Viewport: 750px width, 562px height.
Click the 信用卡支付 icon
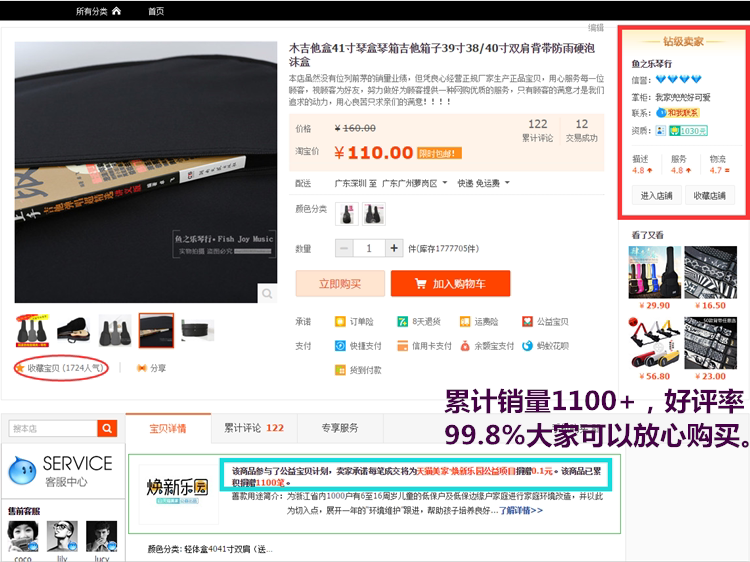[x=402, y=346]
